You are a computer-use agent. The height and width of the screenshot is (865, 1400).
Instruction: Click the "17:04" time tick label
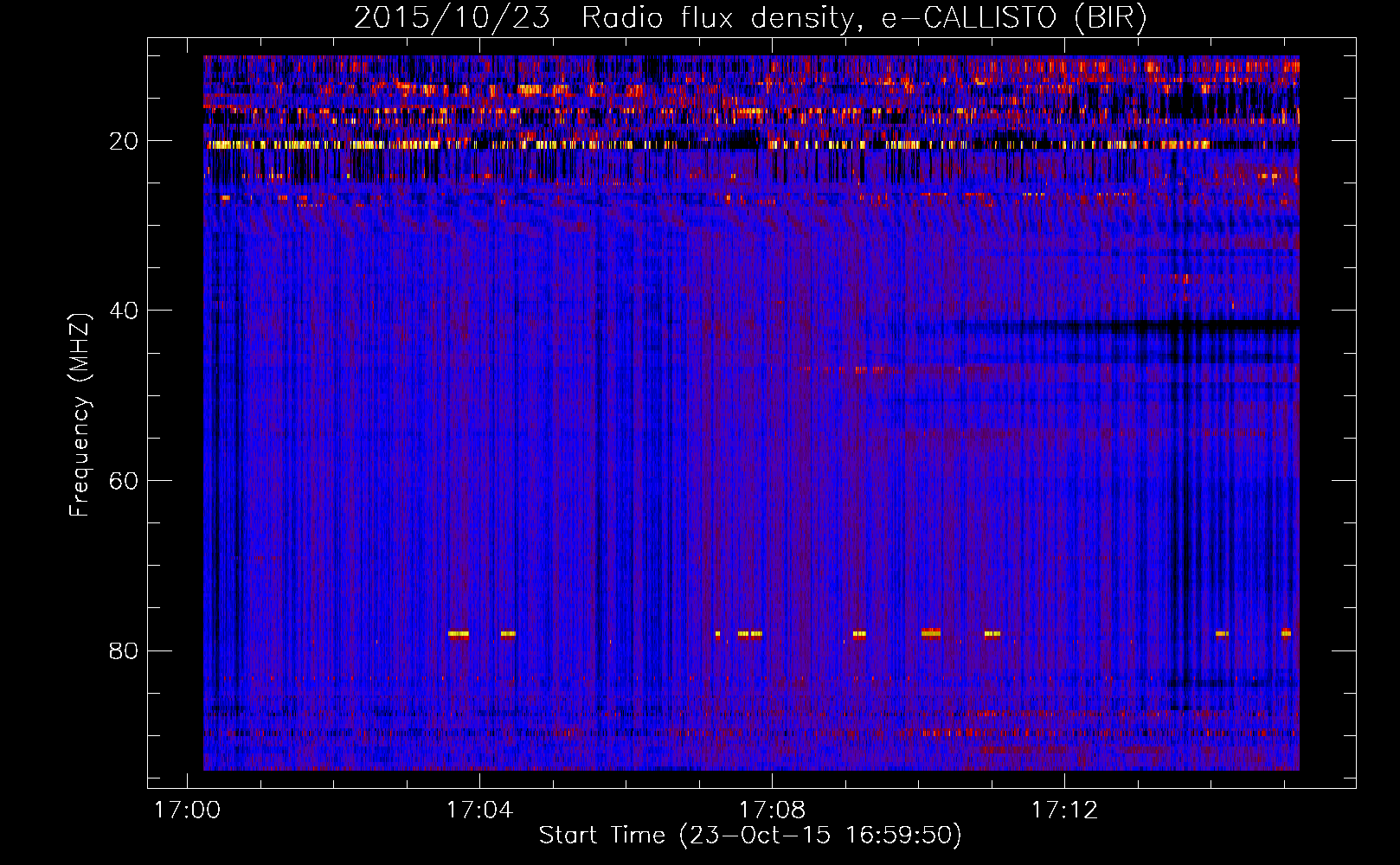coord(479,811)
